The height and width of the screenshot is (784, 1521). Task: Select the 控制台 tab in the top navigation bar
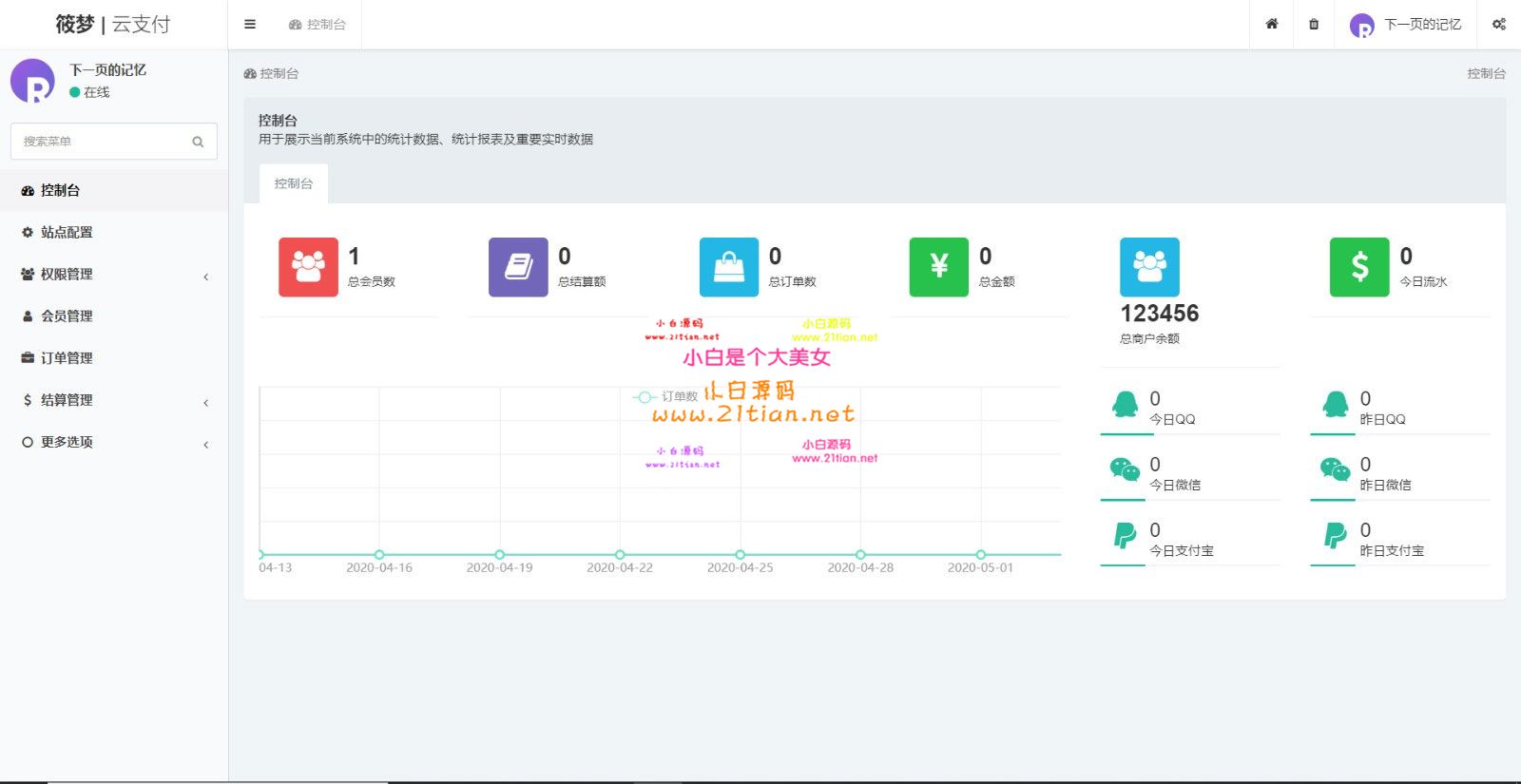tap(318, 25)
